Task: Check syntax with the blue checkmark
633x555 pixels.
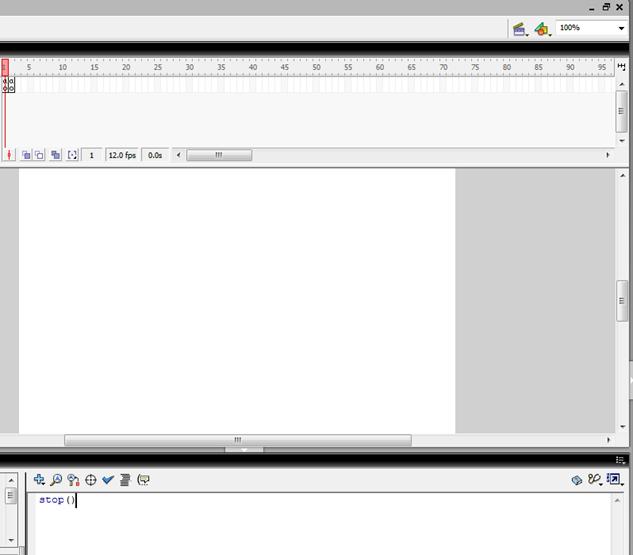Action: (x=108, y=480)
